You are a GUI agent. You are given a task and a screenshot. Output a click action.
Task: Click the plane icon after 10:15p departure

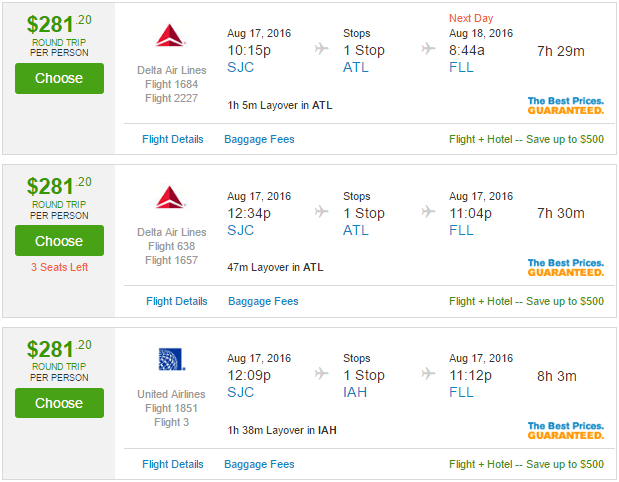pos(322,49)
